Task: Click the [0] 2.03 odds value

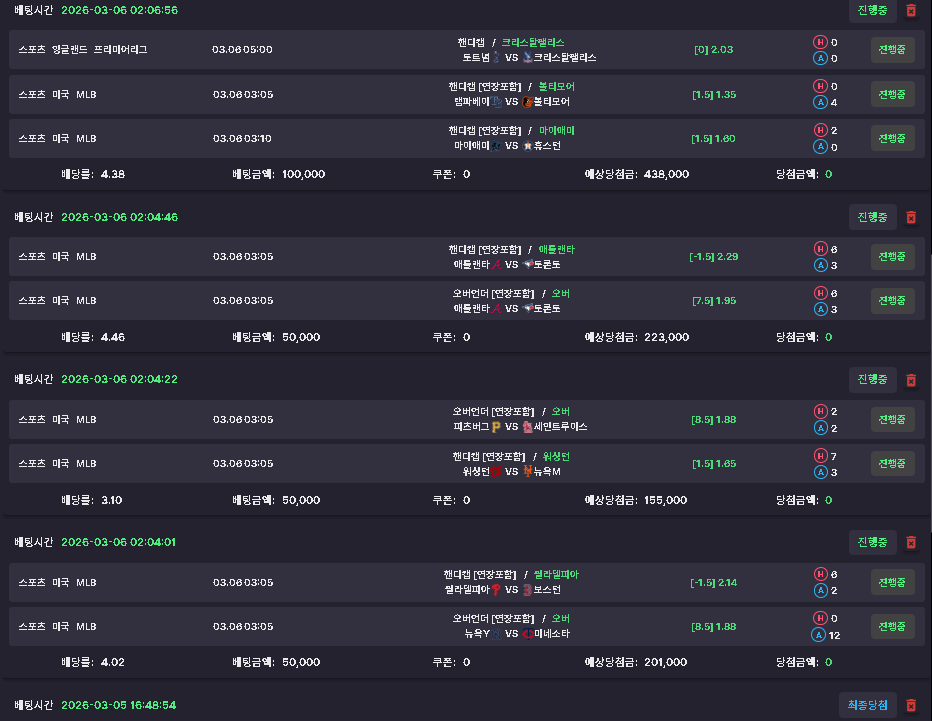Action: pyautogui.click(x=713, y=50)
